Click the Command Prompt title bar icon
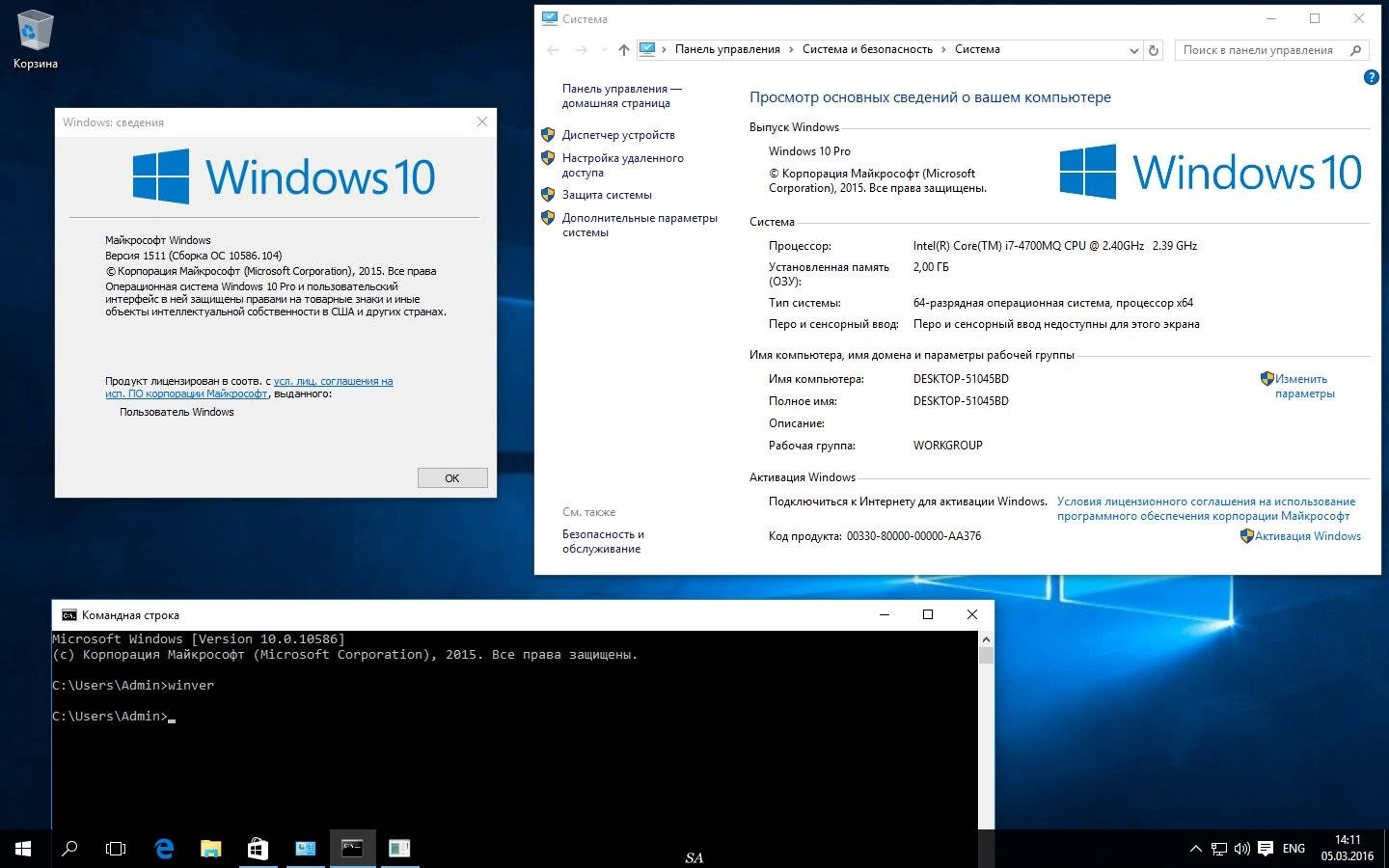Image resolution: width=1389 pixels, height=868 pixels. tap(68, 614)
